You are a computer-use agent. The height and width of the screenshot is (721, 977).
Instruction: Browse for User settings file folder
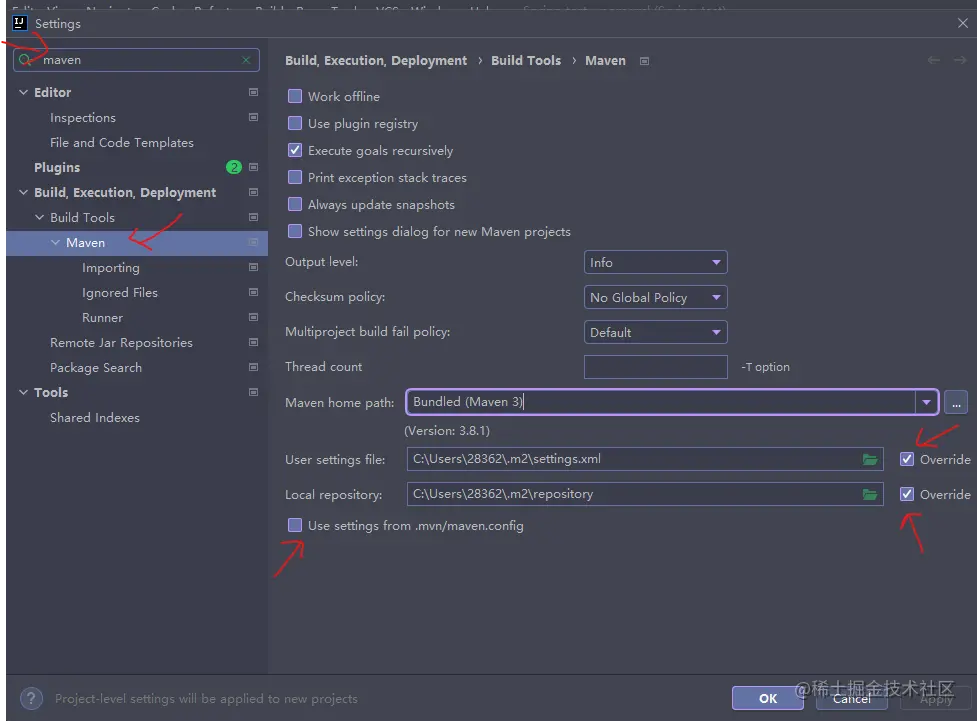point(870,459)
